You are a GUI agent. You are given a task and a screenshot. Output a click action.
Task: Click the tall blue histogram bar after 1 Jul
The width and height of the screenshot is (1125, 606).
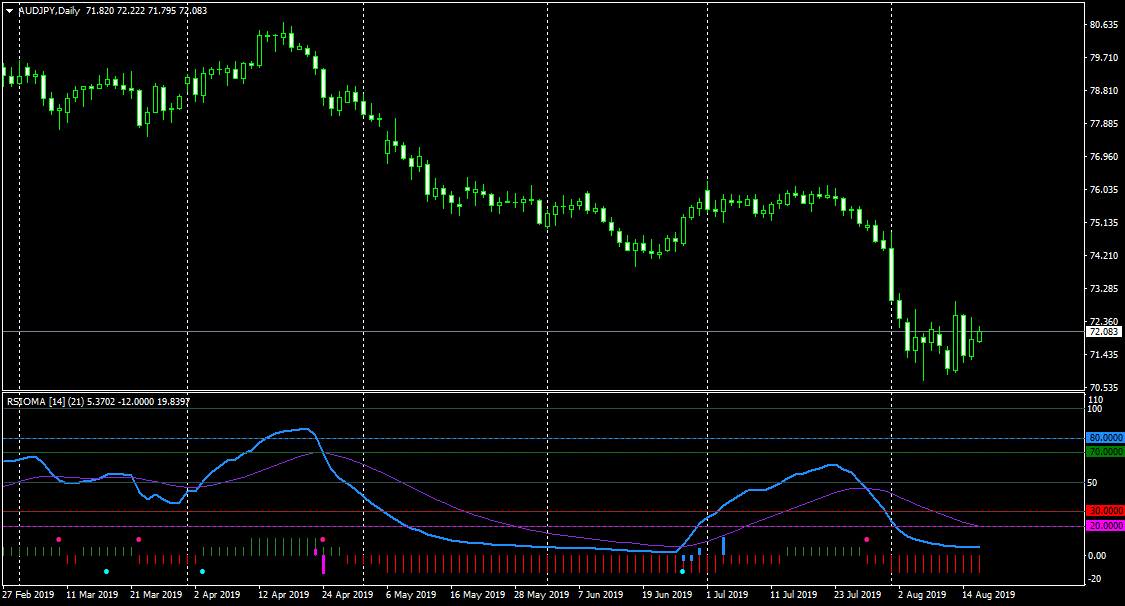coord(723,546)
